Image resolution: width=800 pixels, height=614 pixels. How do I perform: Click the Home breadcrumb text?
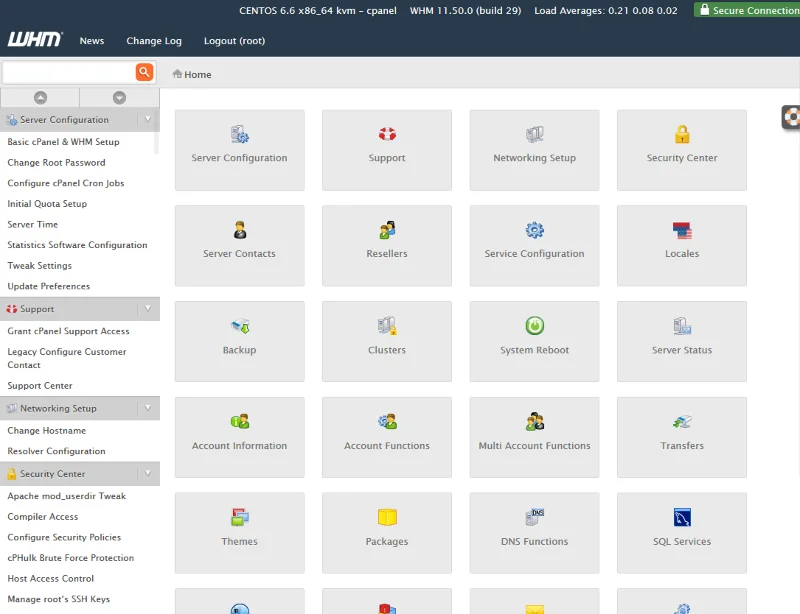[197, 75]
